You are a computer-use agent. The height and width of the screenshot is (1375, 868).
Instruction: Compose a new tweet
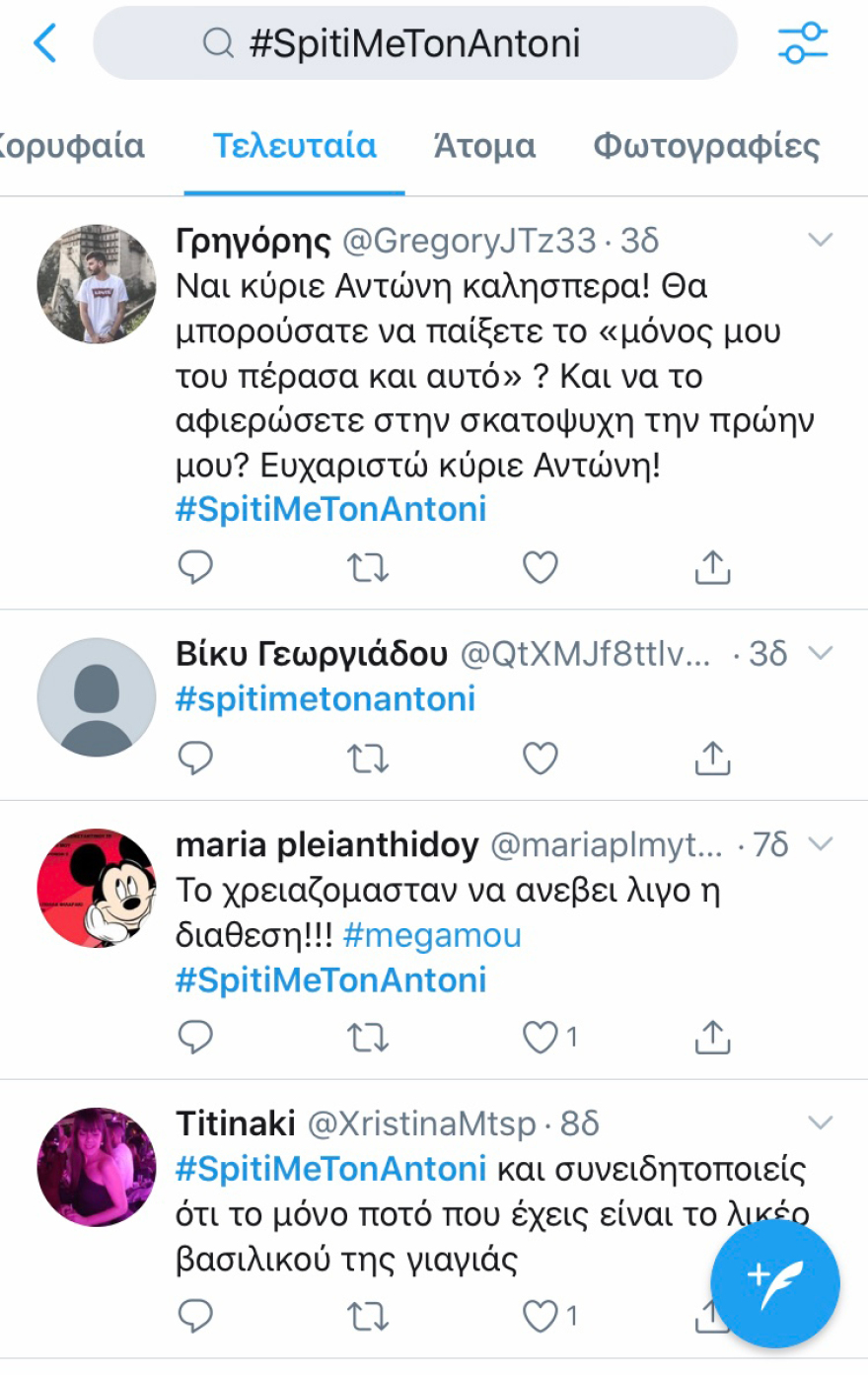[x=775, y=1283]
